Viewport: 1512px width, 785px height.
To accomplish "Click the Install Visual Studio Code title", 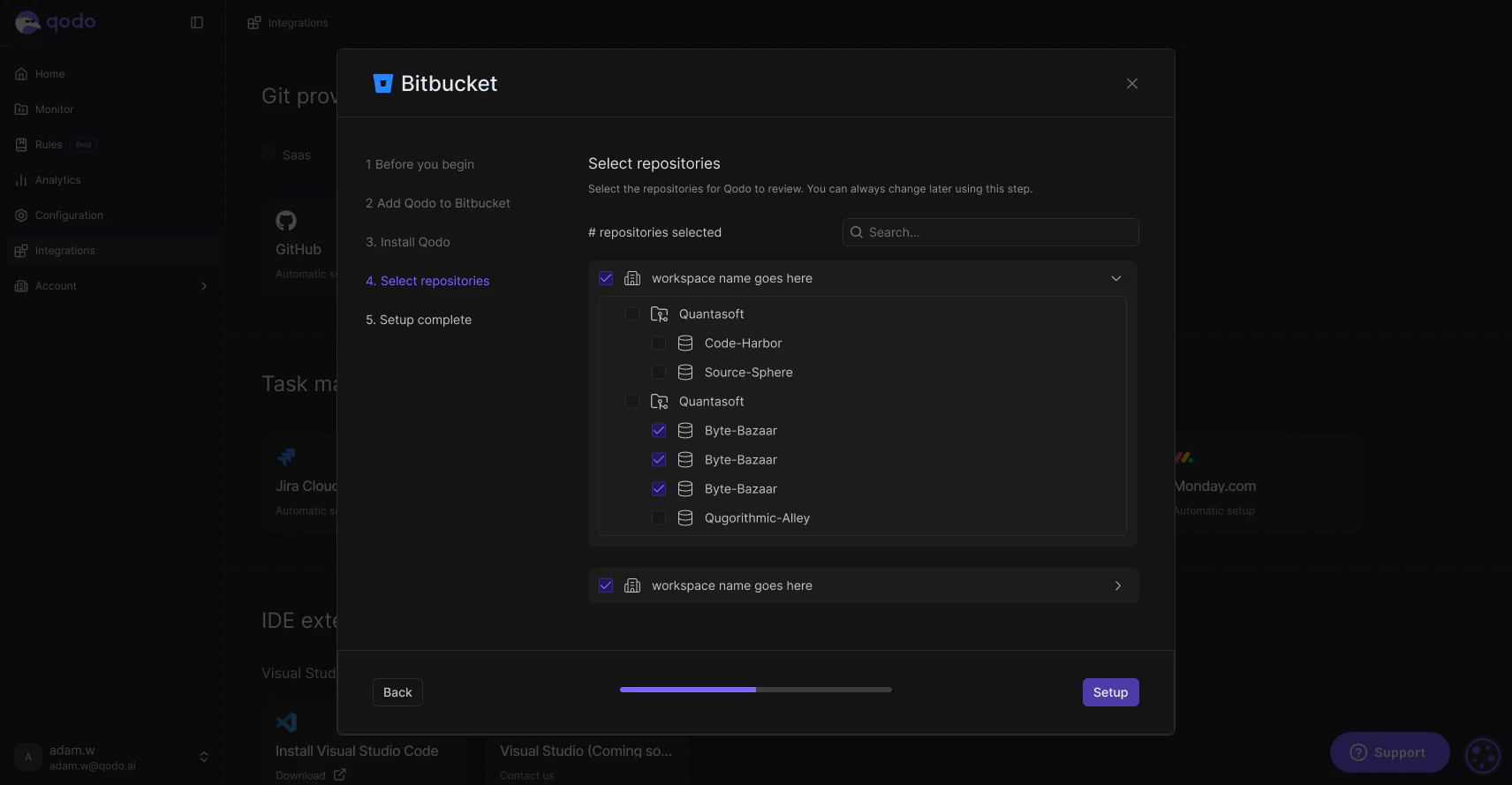I will [357, 751].
